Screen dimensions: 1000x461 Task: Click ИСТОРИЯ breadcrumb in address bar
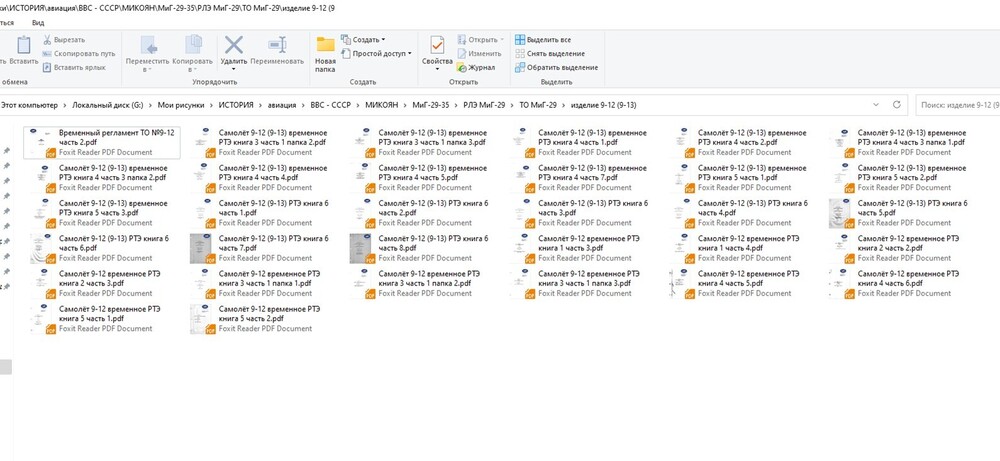point(235,105)
